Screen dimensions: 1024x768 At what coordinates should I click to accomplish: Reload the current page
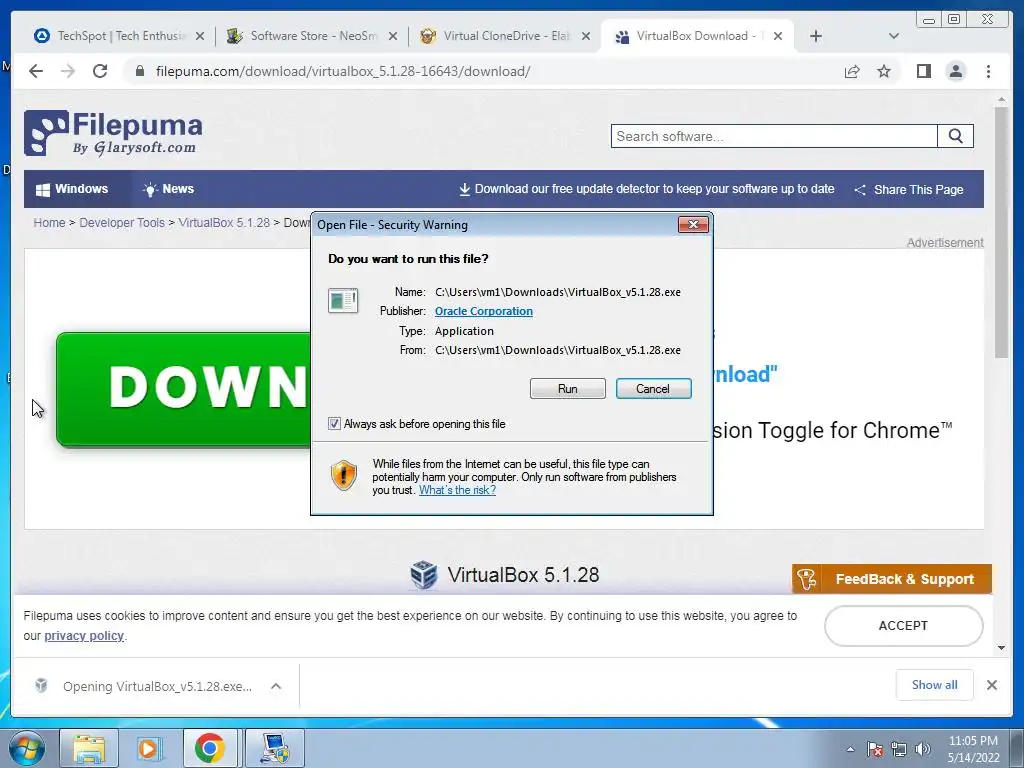[x=100, y=71]
